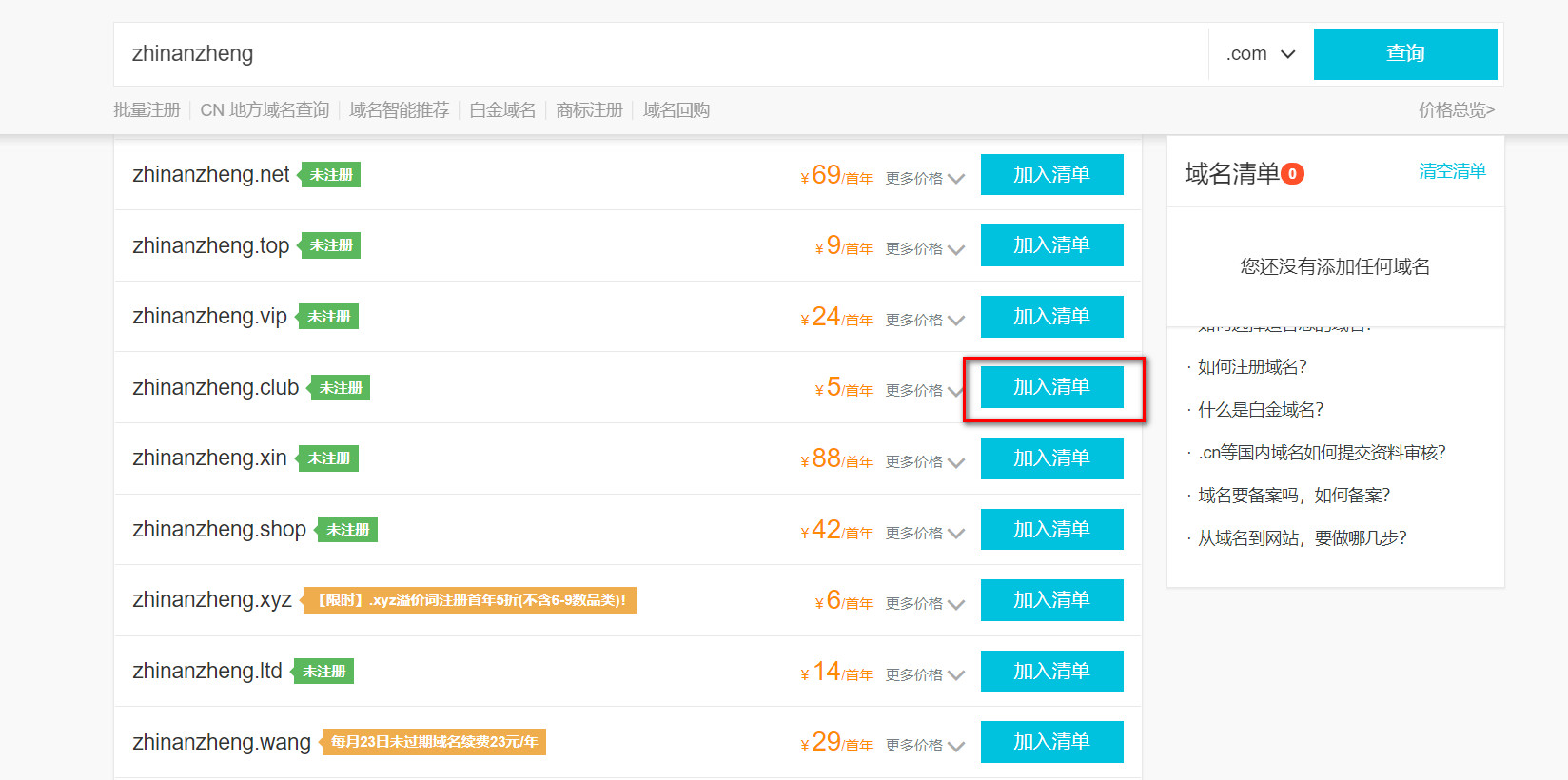Click the orange promo tag for zhinanzheng.xyz
Image resolution: width=1568 pixels, height=780 pixels.
471,600
